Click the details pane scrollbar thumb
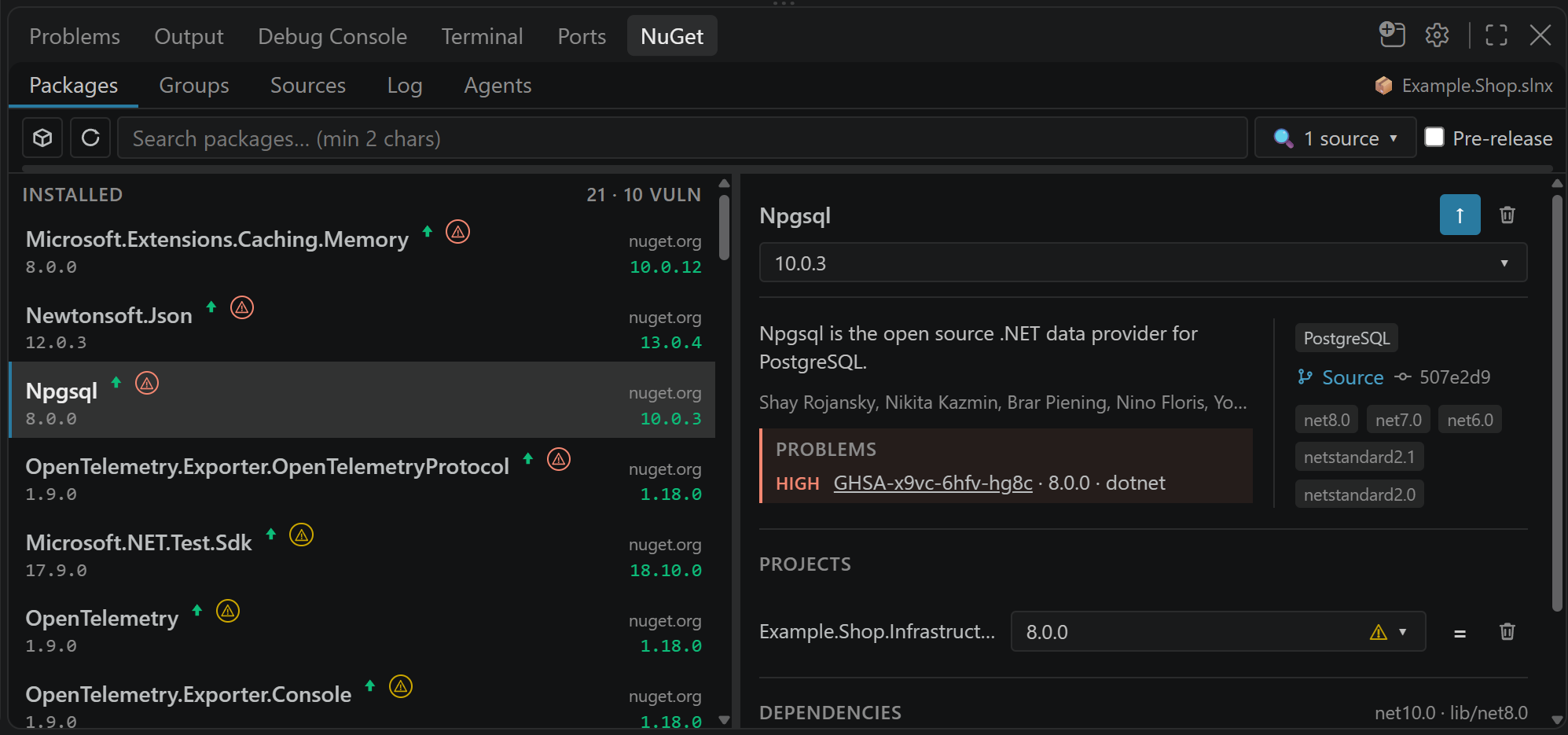This screenshot has height=735, width=1568. 1557,402
